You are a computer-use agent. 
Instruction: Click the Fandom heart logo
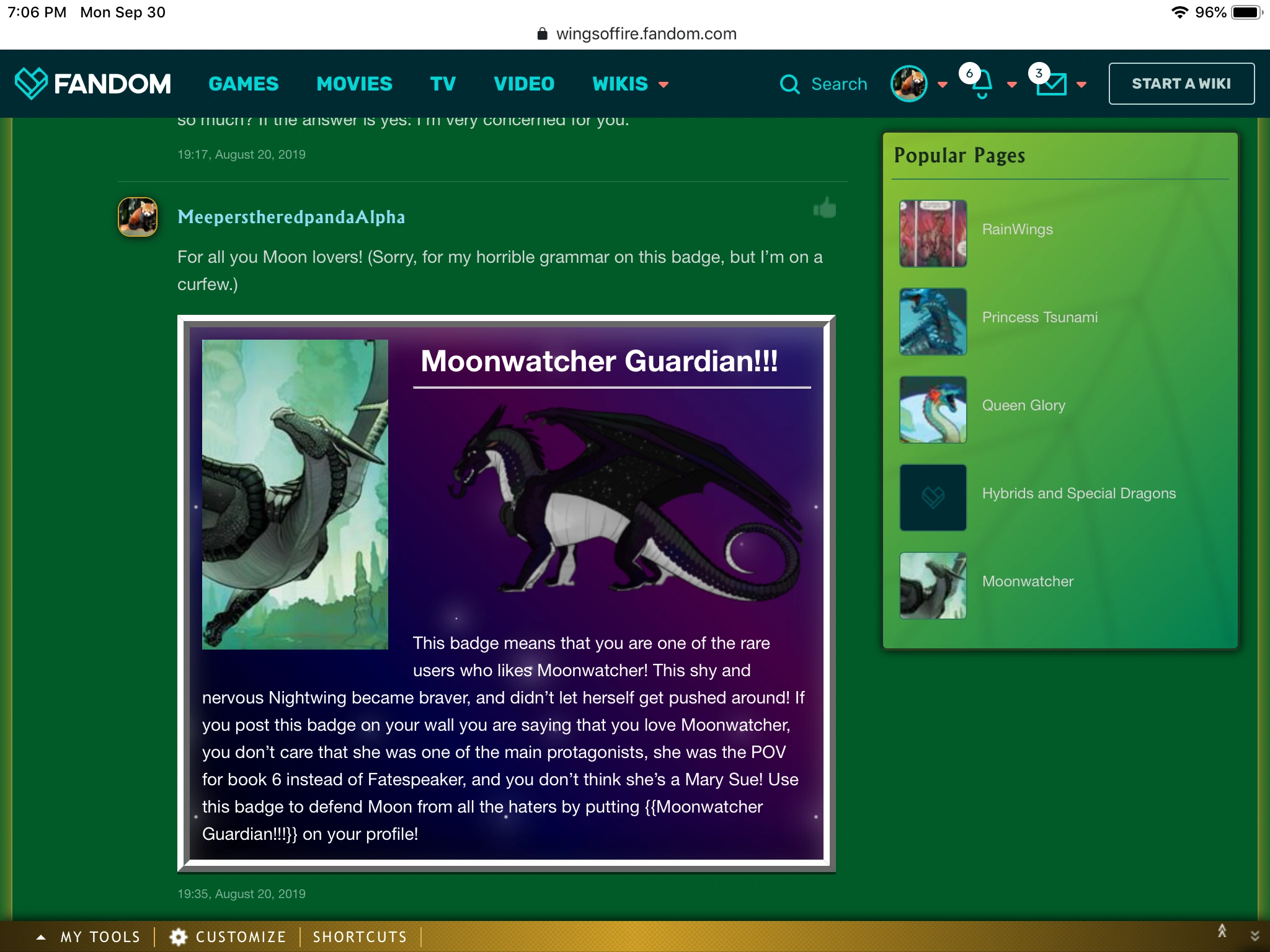tap(30, 84)
